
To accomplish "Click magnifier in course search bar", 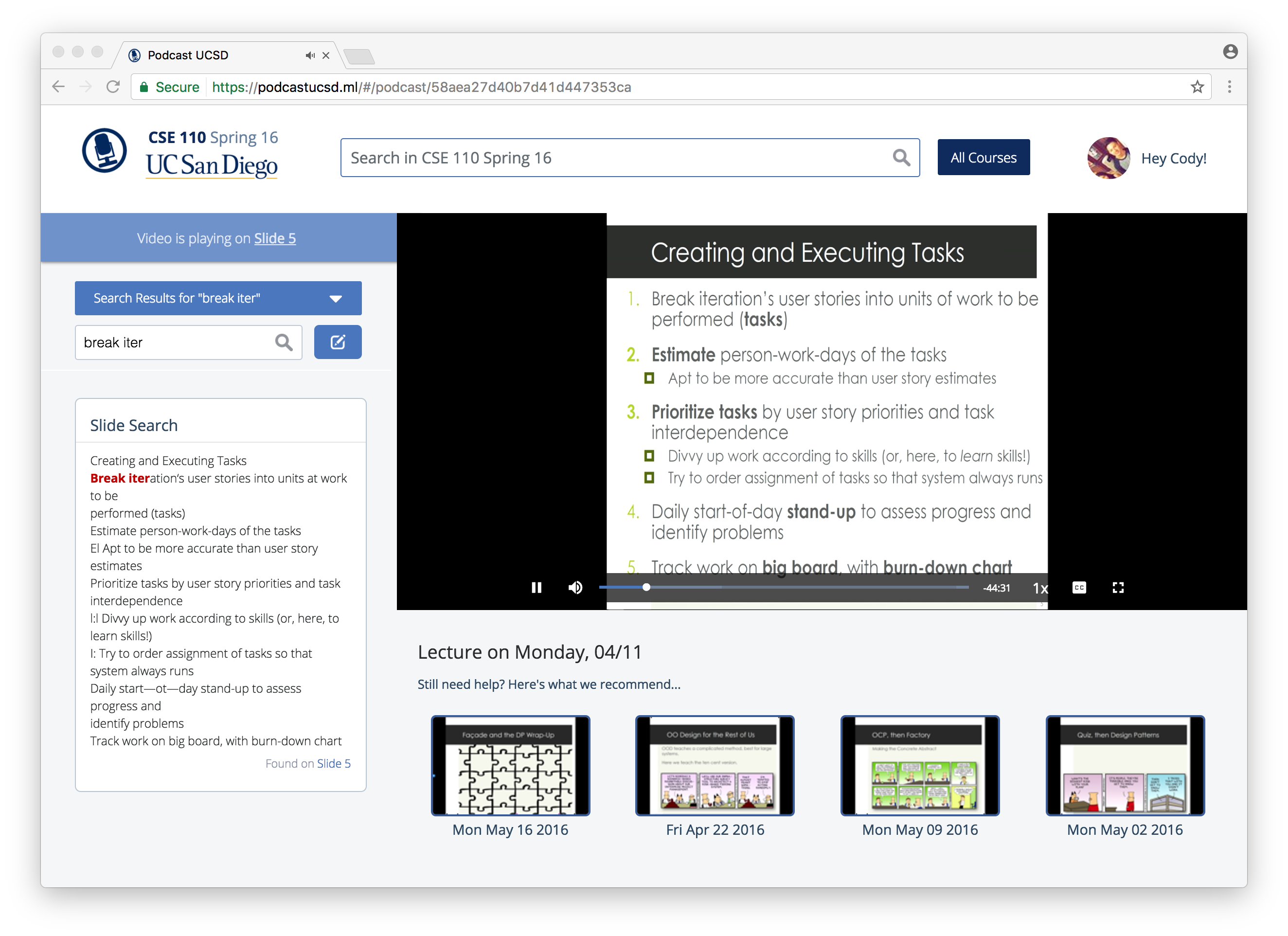I will [x=901, y=158].
